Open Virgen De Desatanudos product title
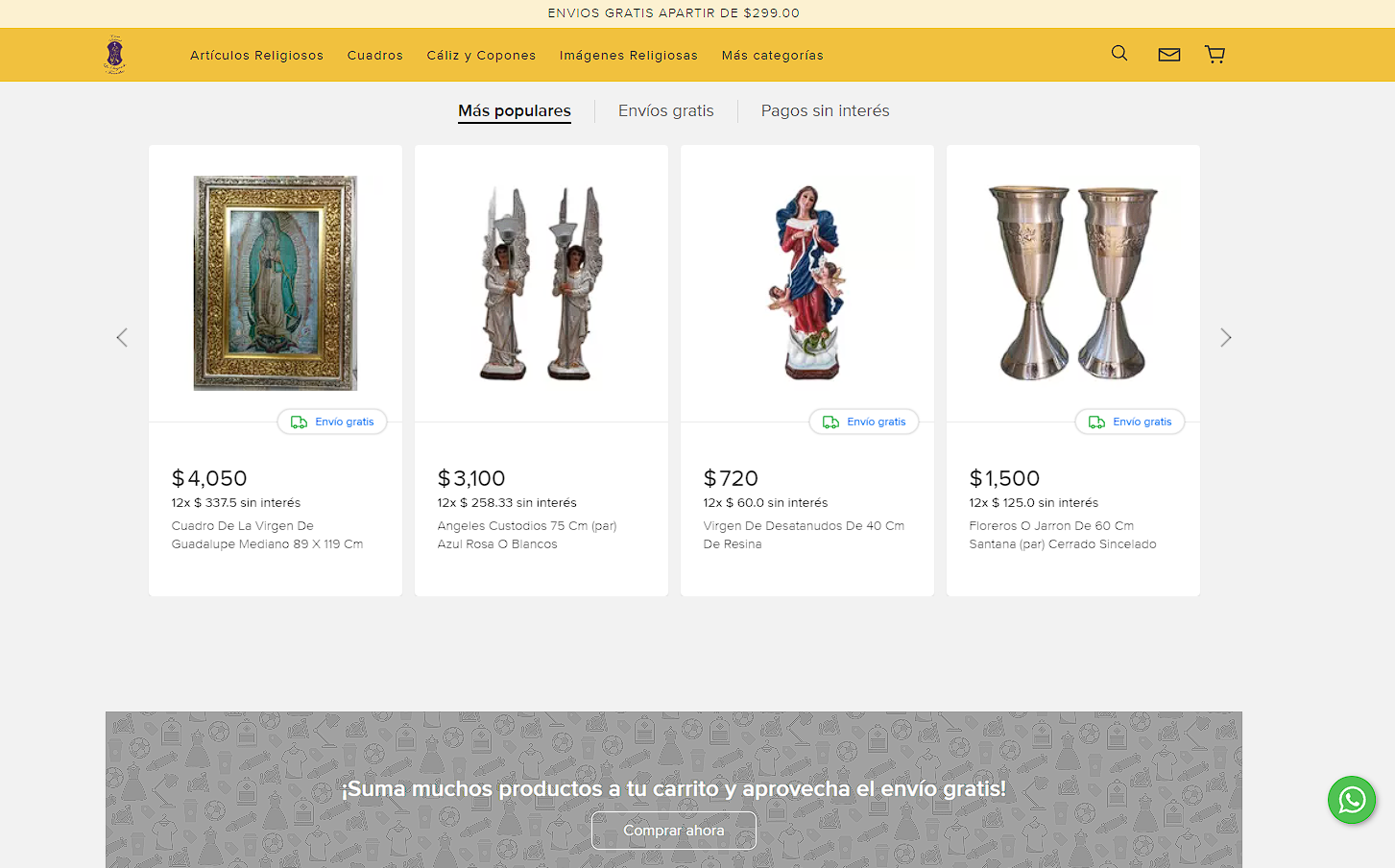Image resolution: width=1395 pixels, height=868 pixels. coord(803,535)
